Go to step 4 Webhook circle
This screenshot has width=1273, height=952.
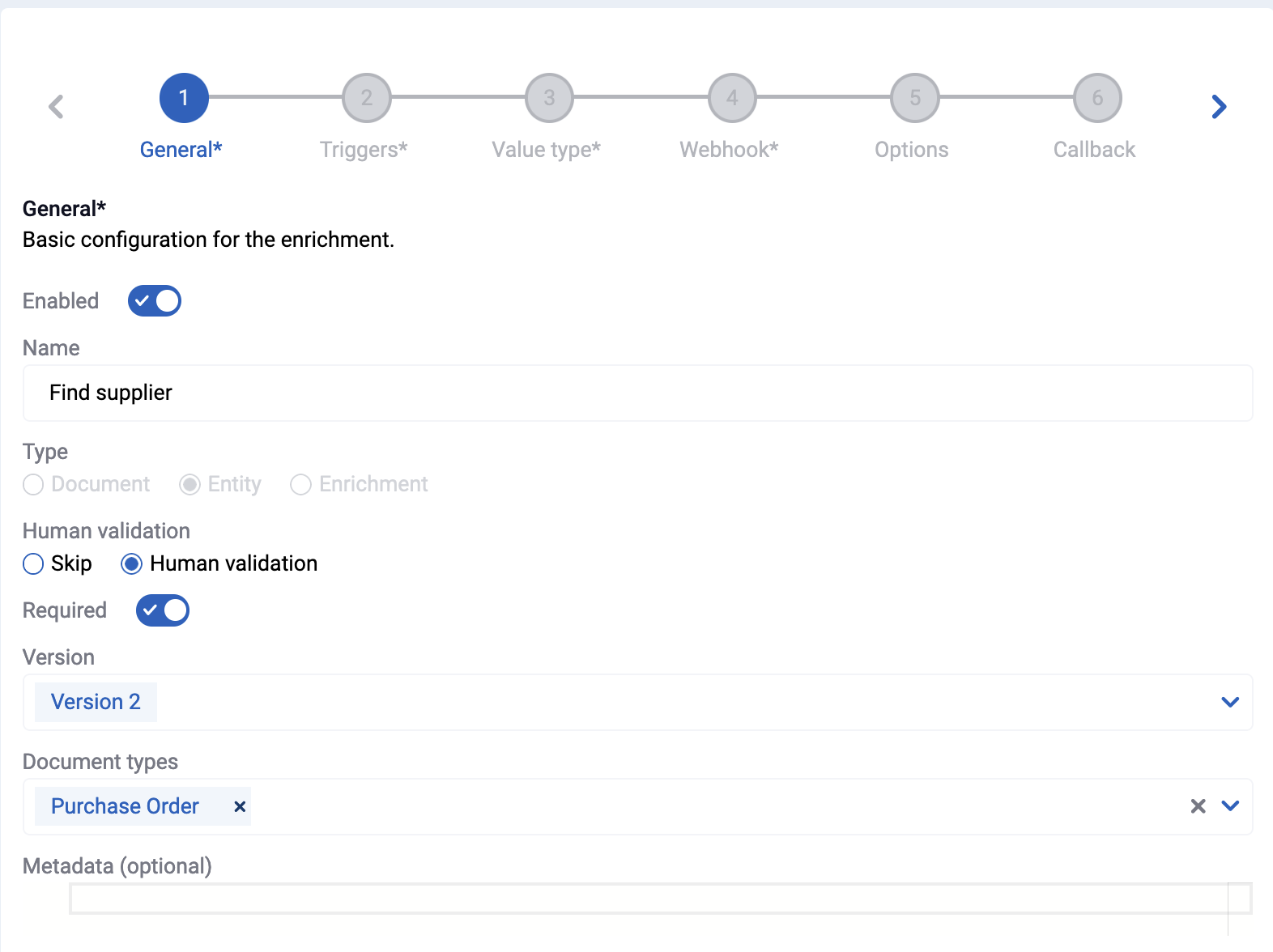(732, 98)
